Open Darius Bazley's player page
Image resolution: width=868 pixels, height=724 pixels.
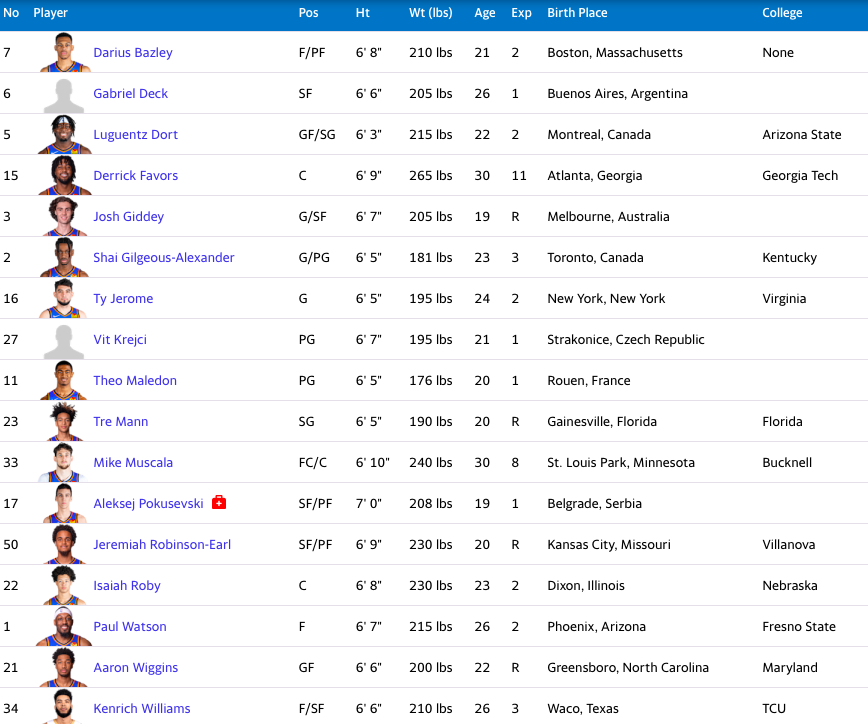[x=133, y=53]
